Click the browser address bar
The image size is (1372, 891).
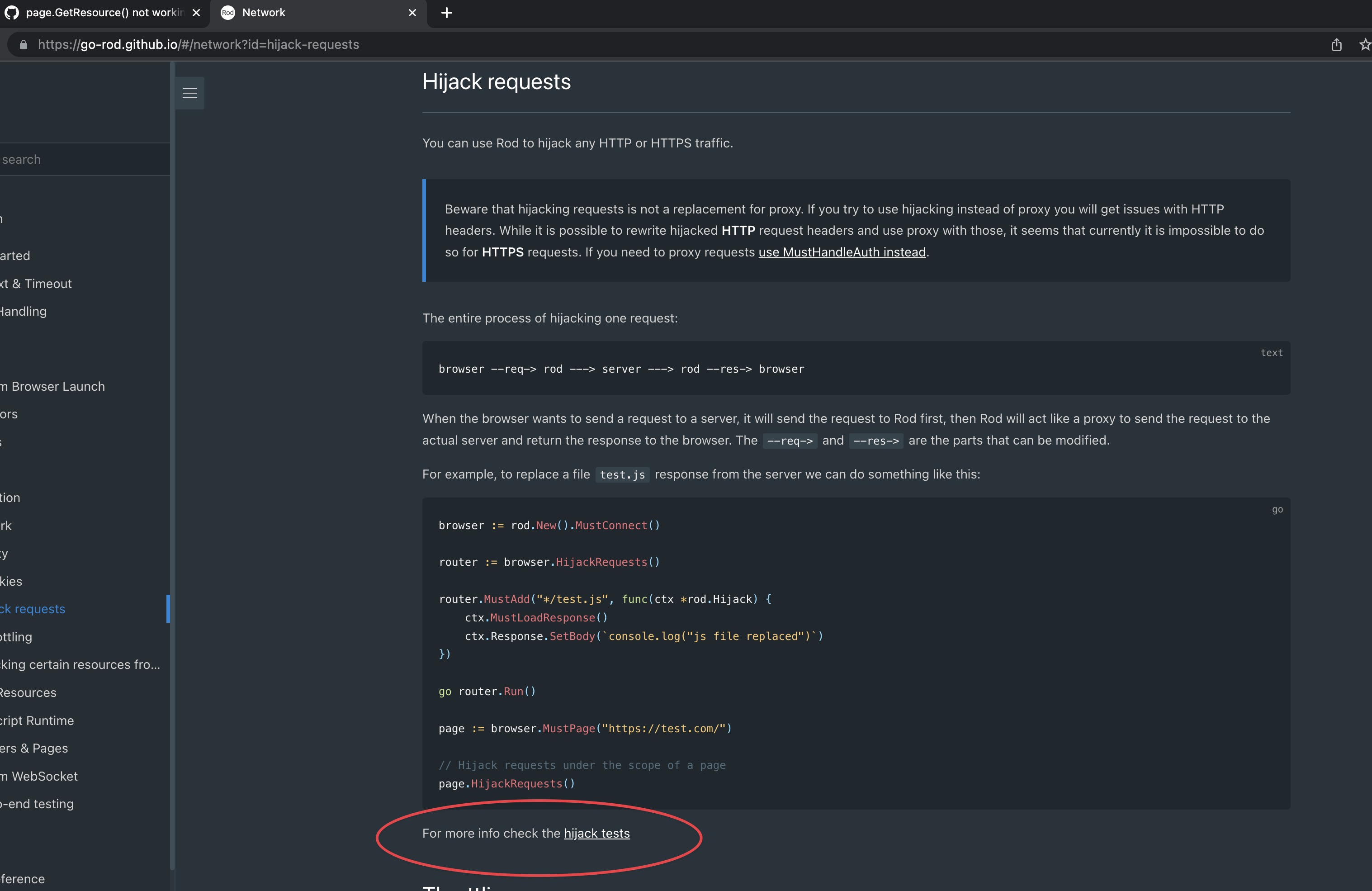point(403,44)
